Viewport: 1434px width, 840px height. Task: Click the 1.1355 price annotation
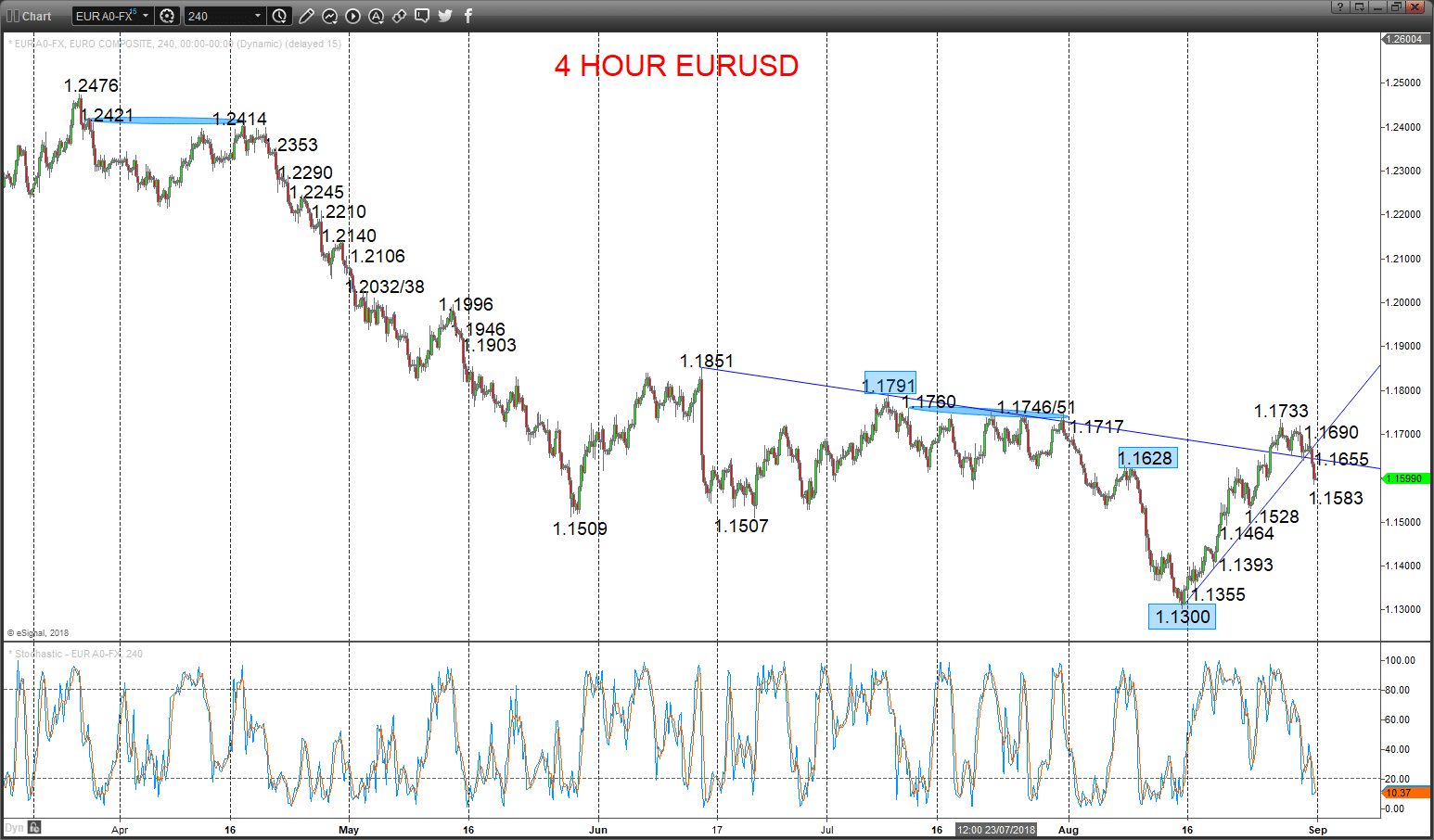1218,594
